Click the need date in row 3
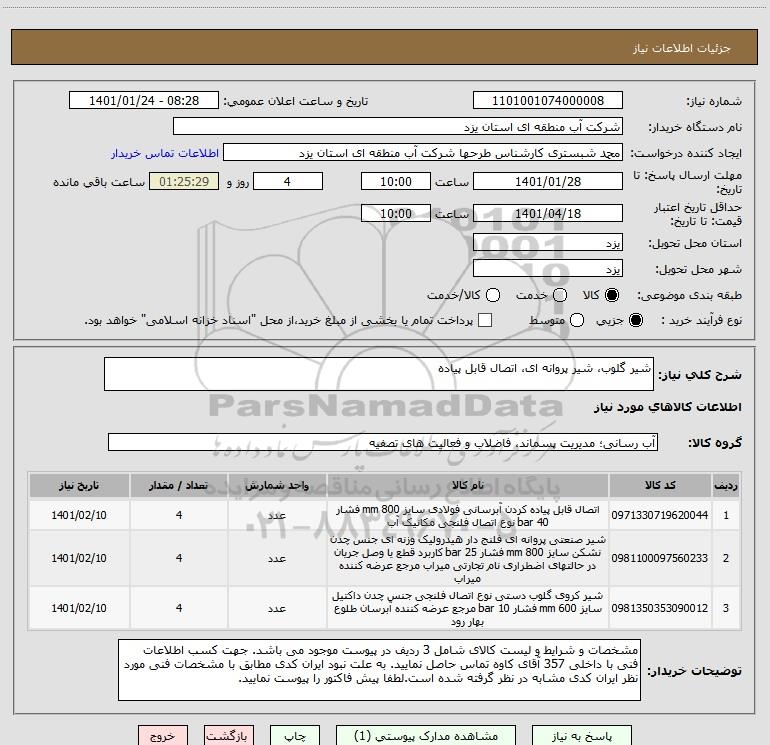The image size is (770, 745). 79,608
